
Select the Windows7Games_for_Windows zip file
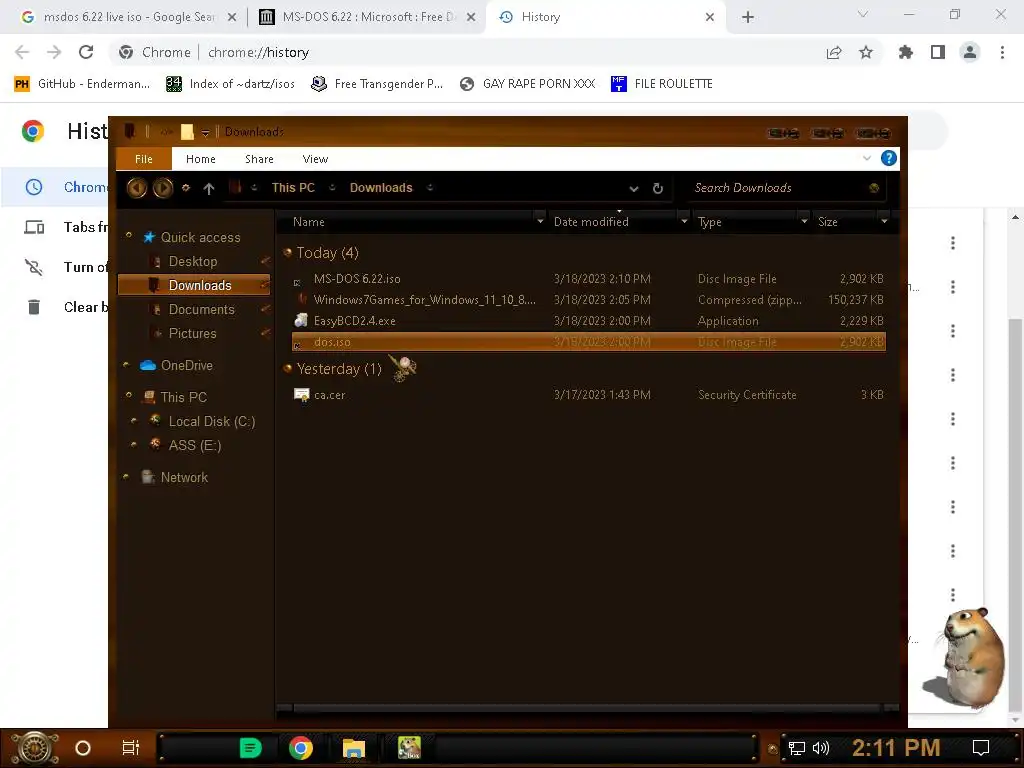[588, 300]
